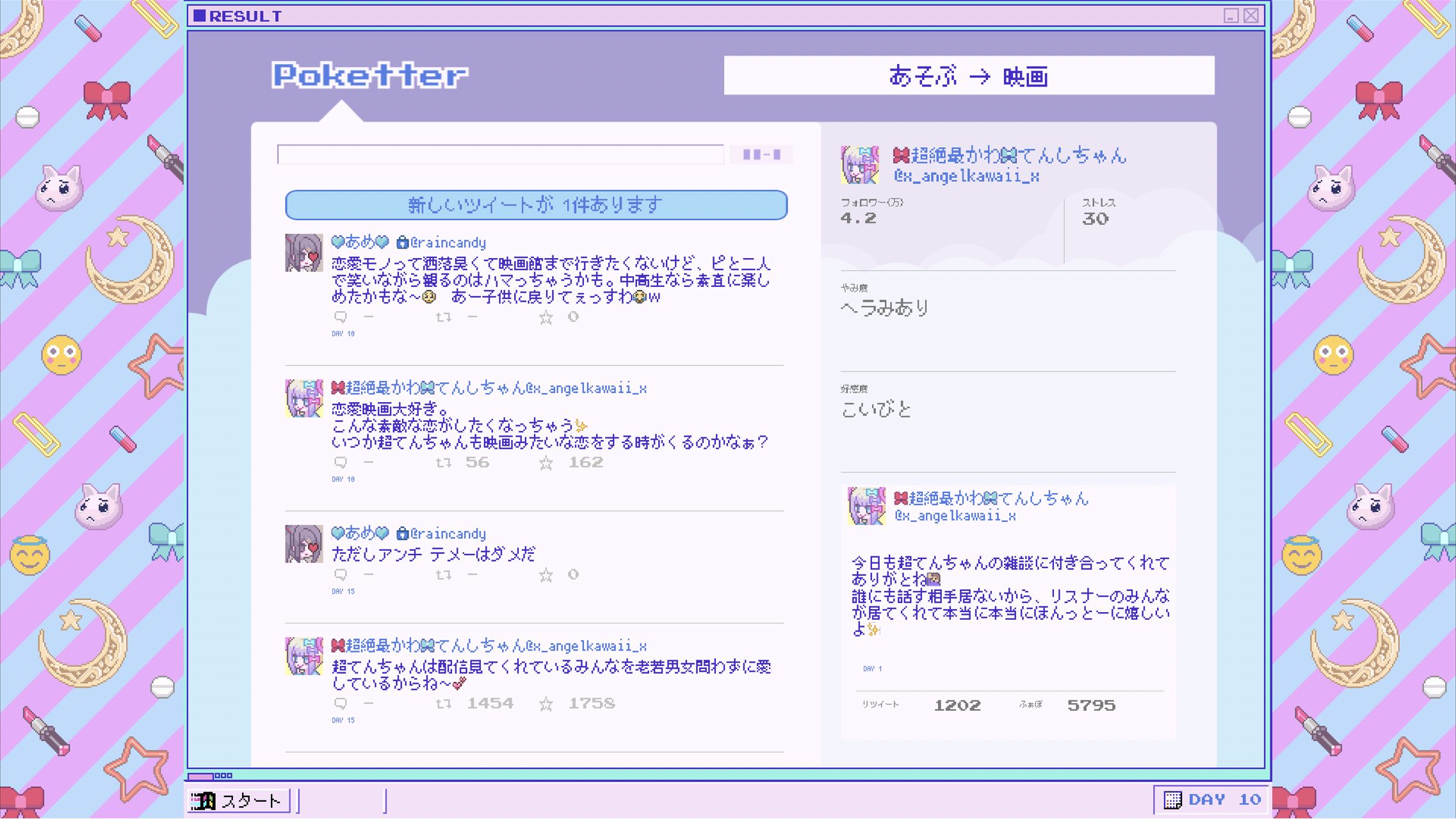Click tweet submit button beside input box

[x=761, y=154]
